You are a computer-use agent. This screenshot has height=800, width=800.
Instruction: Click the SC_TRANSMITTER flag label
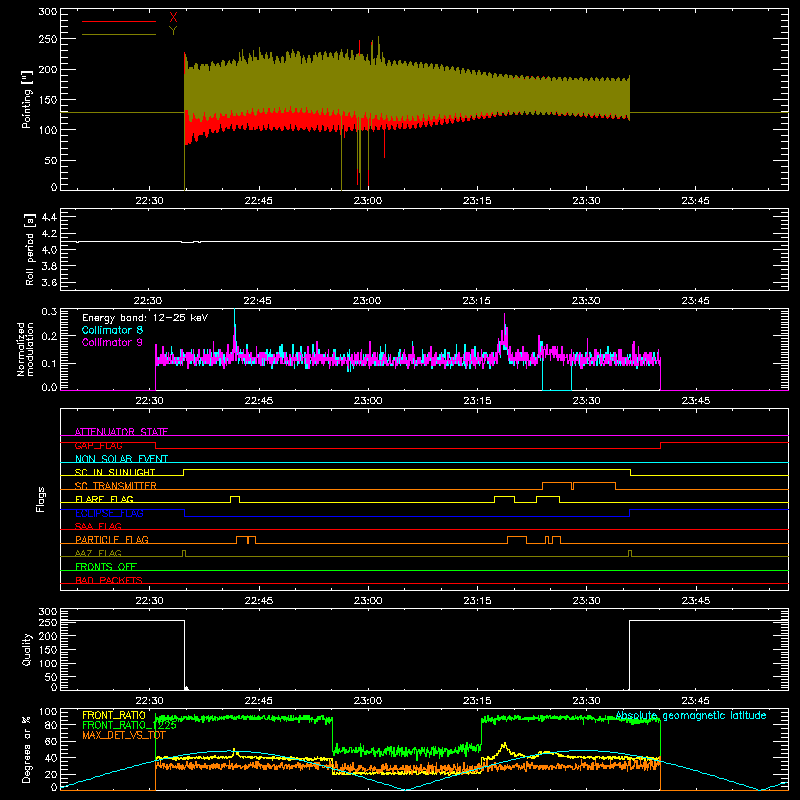tap(116, 485)
